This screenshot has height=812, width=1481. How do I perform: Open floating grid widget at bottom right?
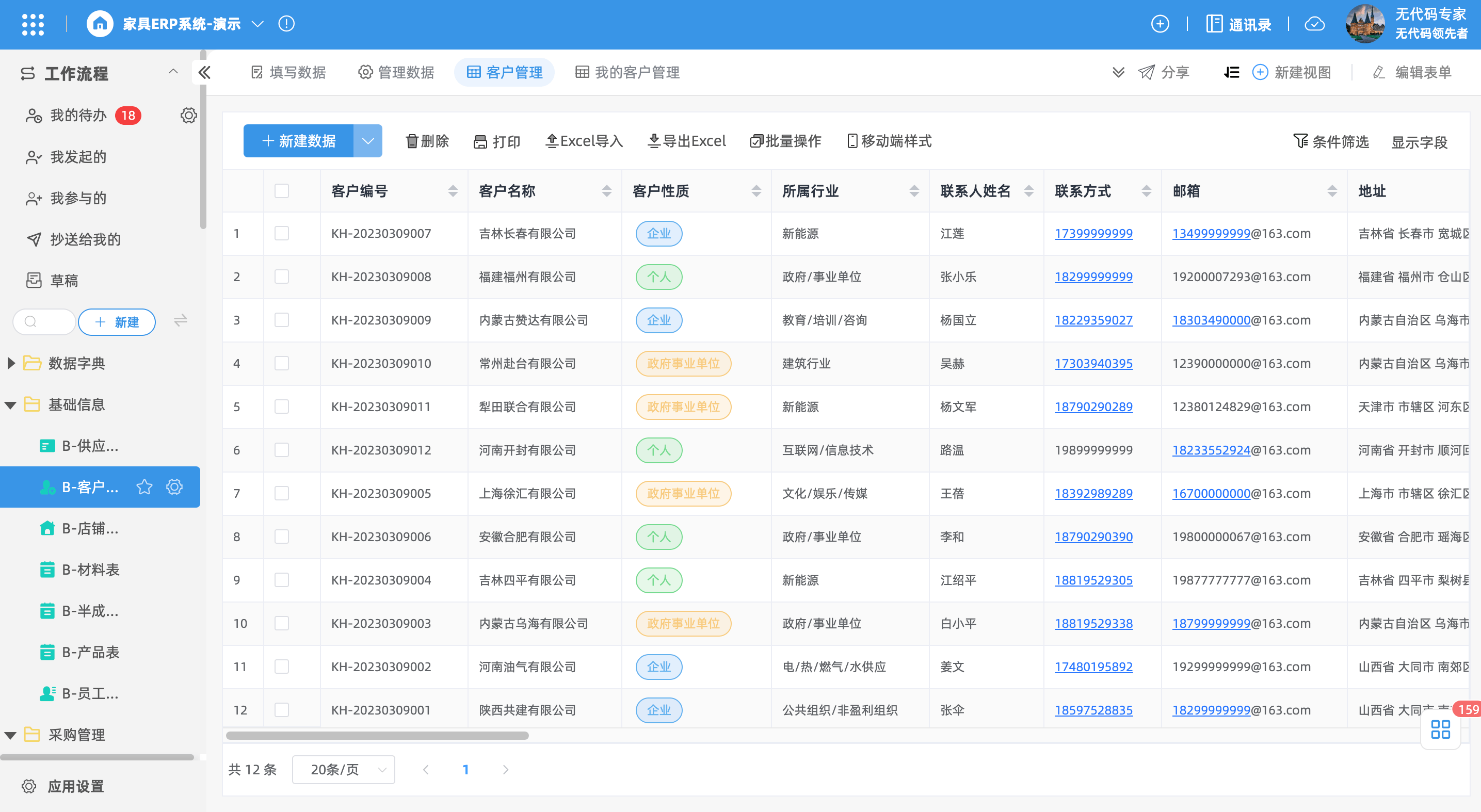pyautogui.click(x=1440, y=729)
